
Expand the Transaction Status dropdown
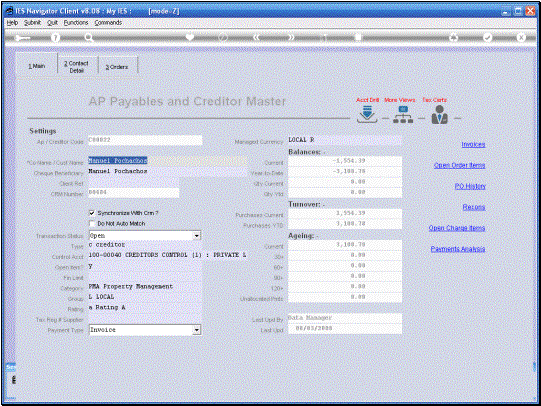(x=197, y=236)
